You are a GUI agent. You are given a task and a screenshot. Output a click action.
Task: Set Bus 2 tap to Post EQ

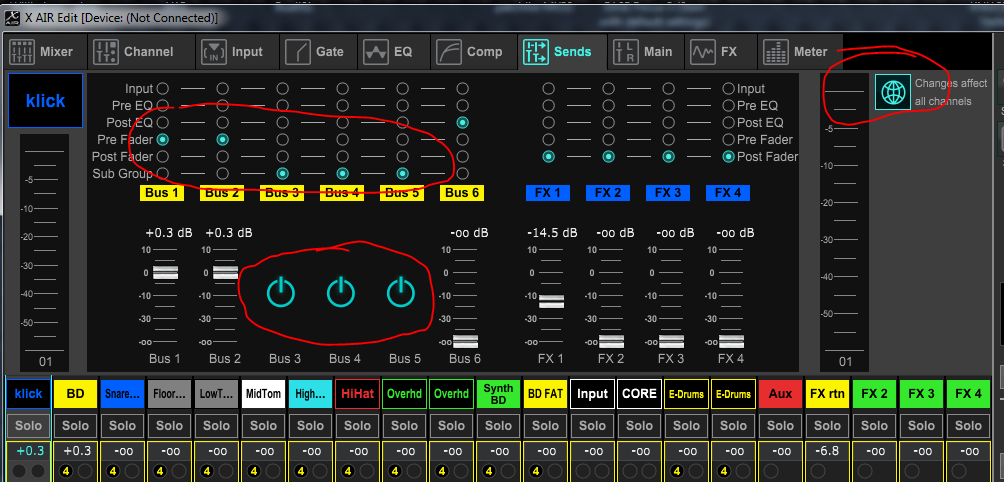coord(222,122)
